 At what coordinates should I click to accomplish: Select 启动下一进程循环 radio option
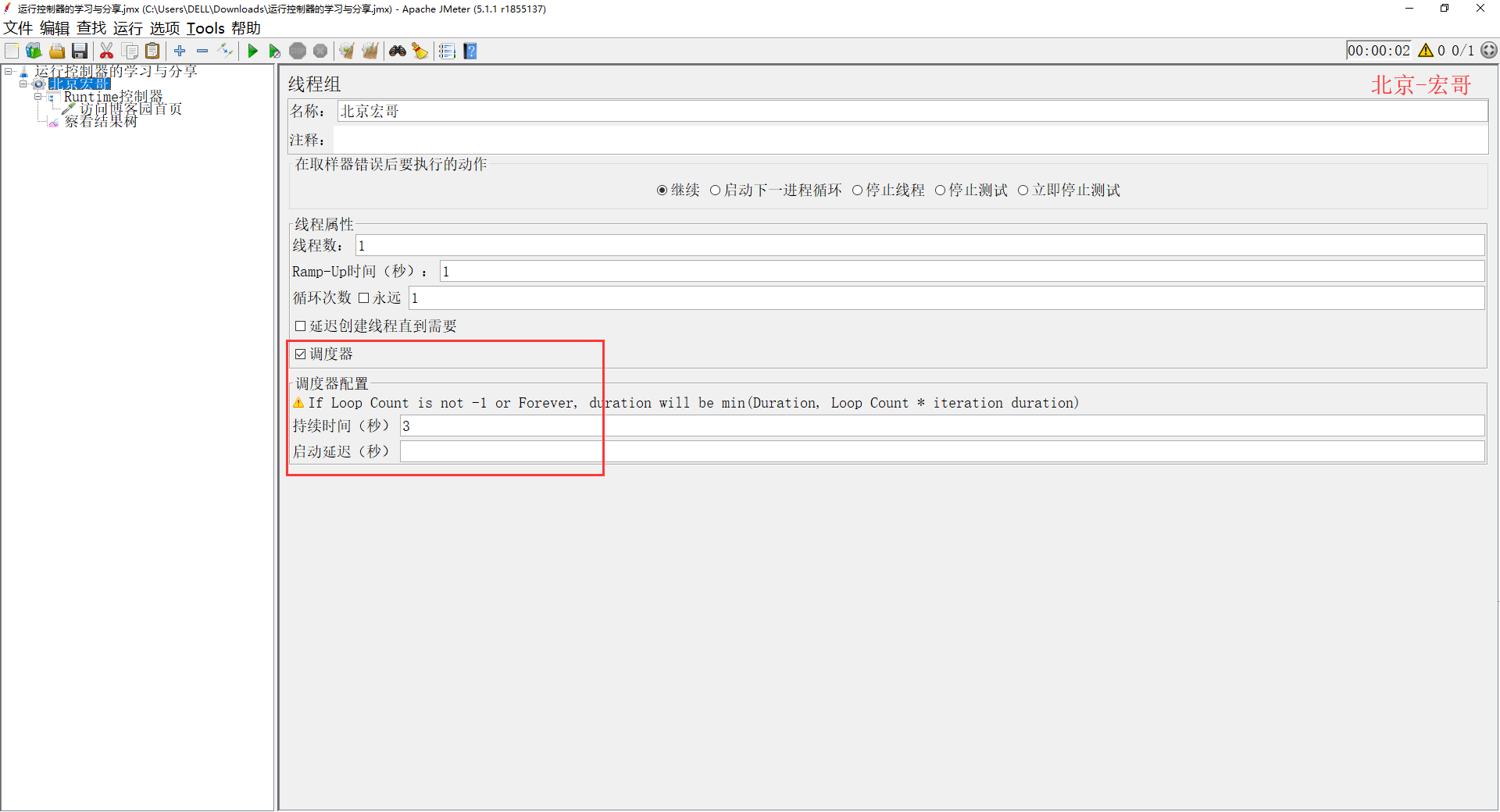715,191
